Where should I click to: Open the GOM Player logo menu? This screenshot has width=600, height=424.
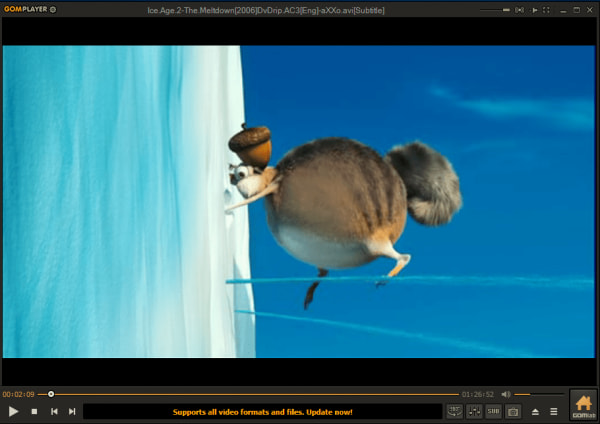(23, 9)
